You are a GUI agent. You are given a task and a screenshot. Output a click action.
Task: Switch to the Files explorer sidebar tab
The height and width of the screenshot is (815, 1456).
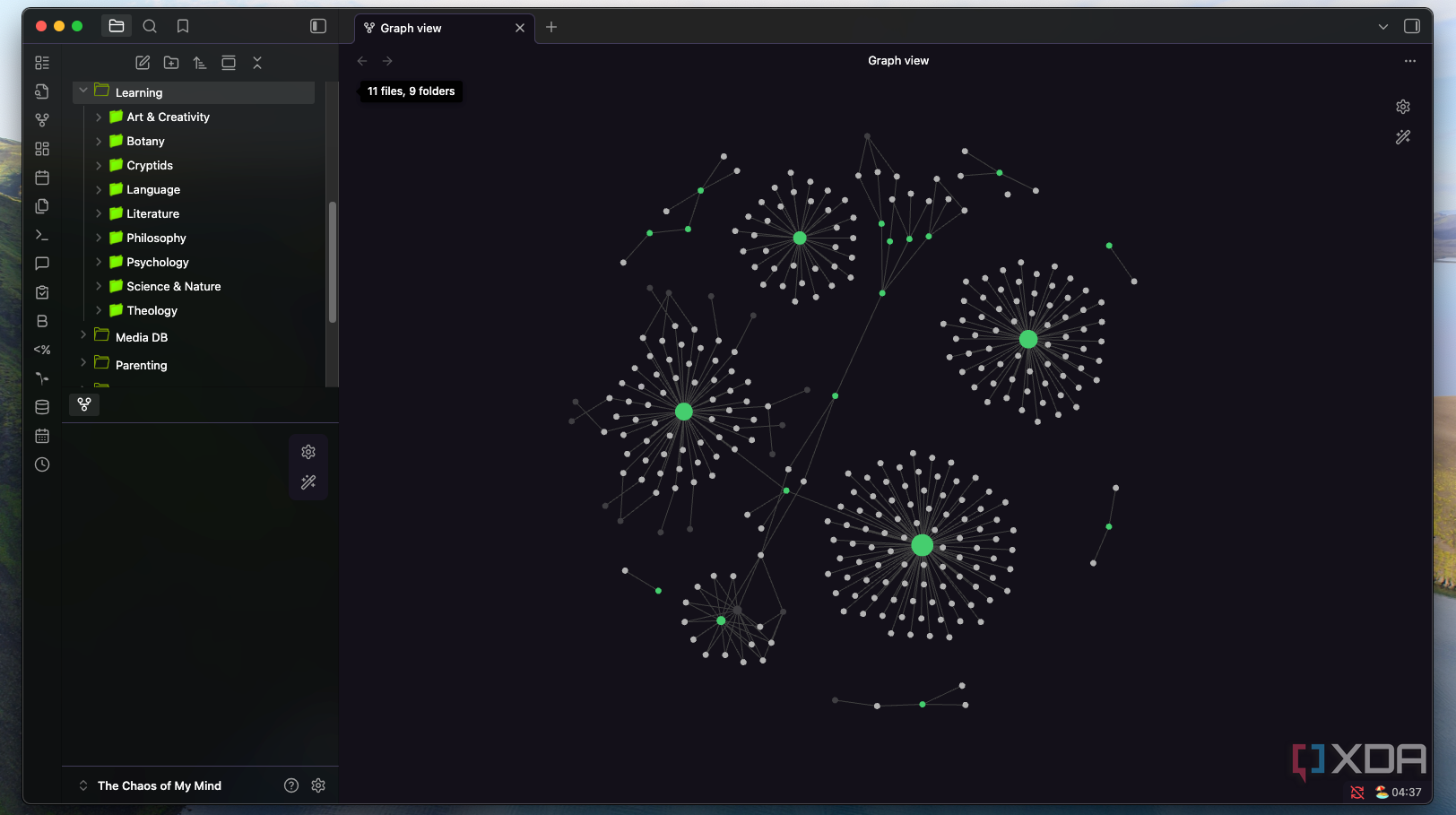tap(117, 26)
